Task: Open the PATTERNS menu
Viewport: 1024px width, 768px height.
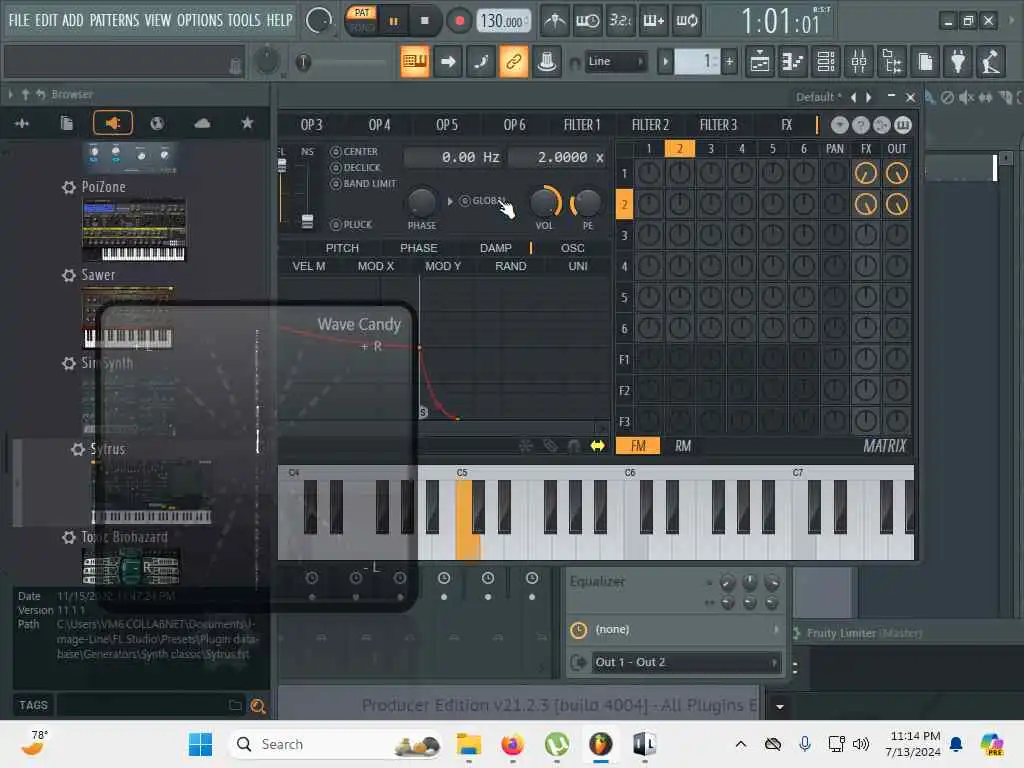Action: point(114,20)
